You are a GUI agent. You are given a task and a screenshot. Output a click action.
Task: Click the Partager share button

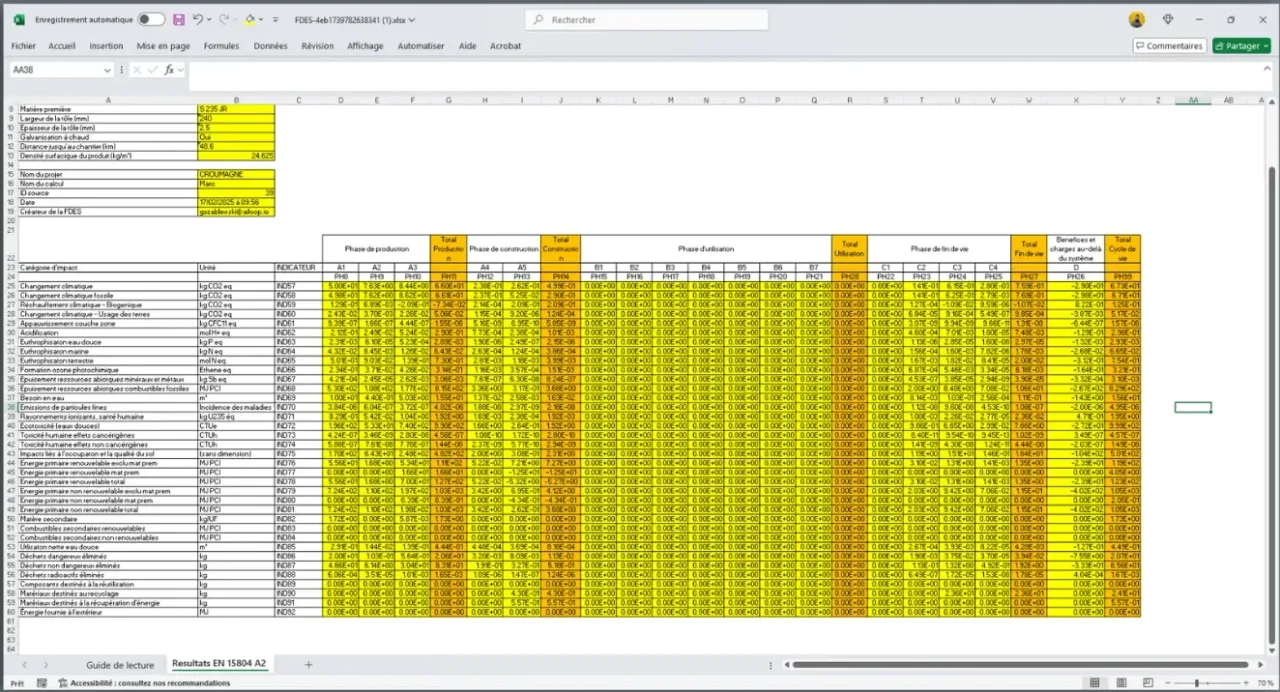coord(1241,46)
